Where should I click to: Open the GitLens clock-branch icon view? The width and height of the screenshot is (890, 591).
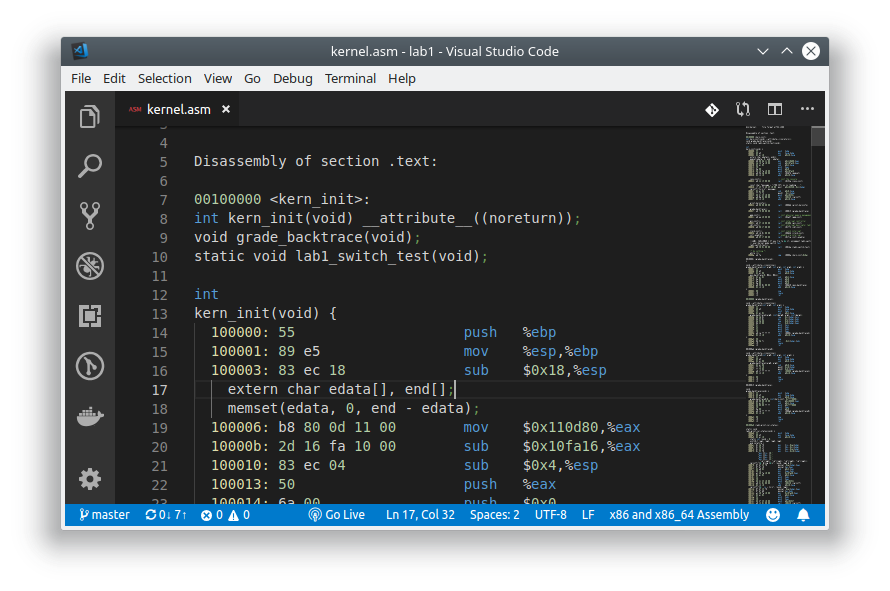pyautogui.click(x=90, y=366)
